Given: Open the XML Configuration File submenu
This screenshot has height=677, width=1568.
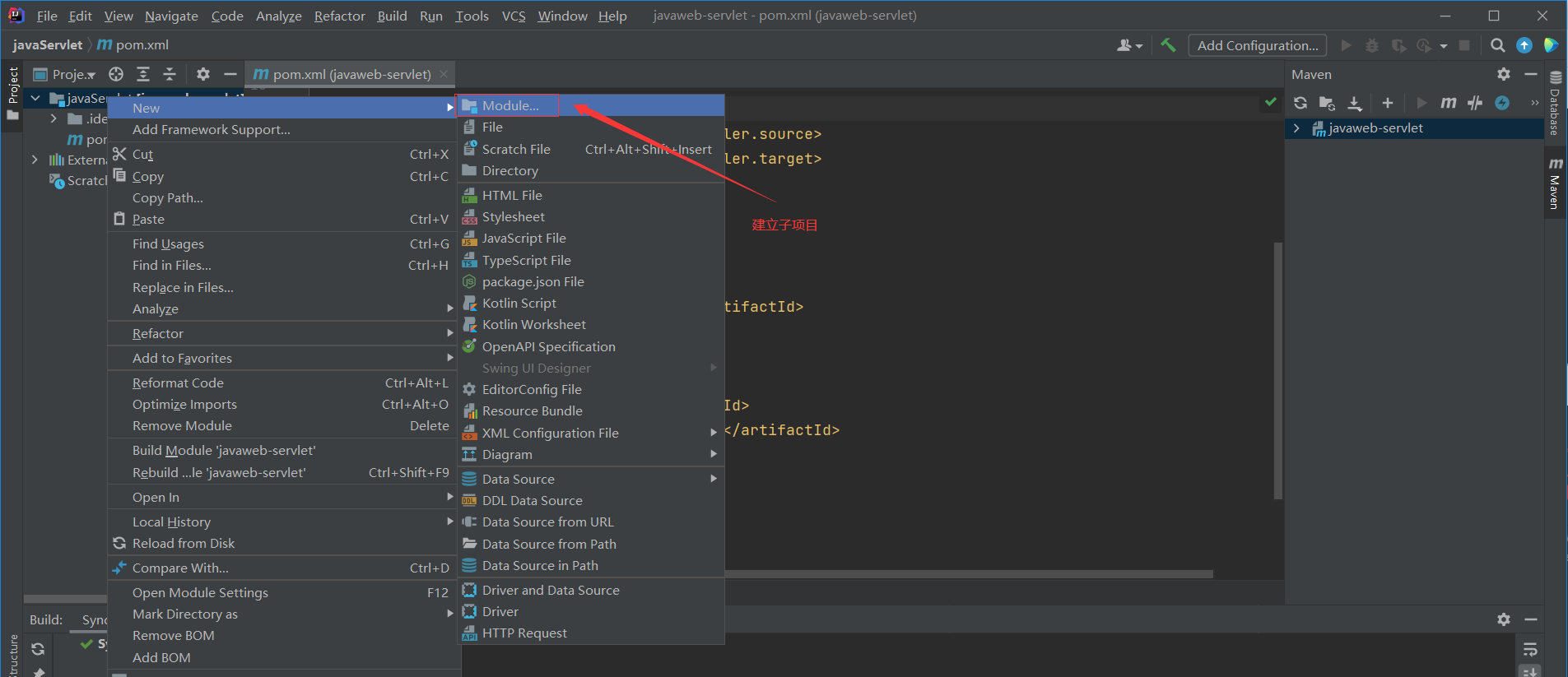Looking at the screenshot, I should click(x=591, y=433).
